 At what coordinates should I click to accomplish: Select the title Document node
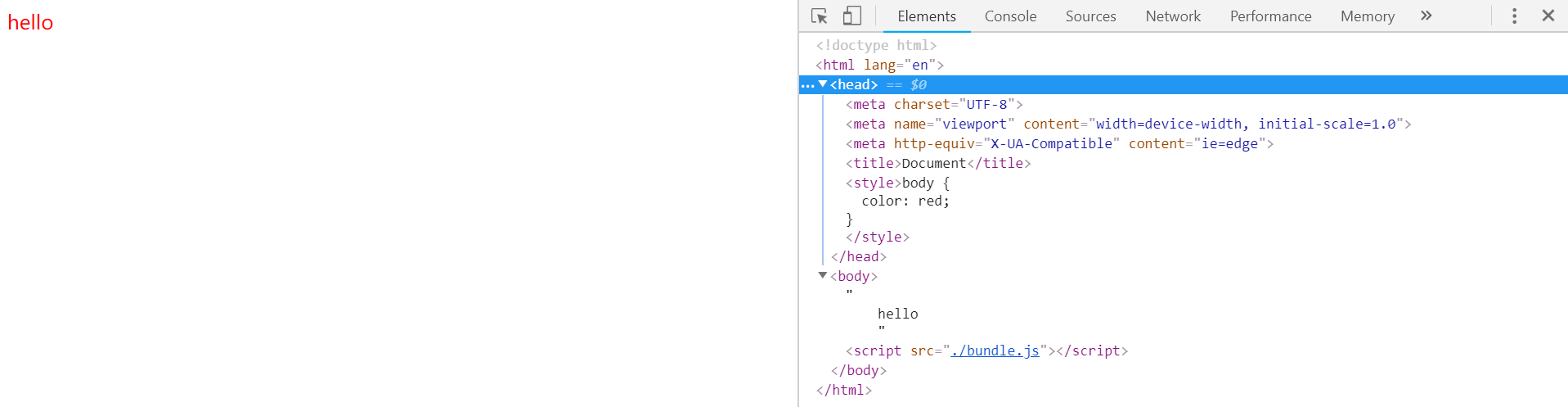tap(938, 163)
